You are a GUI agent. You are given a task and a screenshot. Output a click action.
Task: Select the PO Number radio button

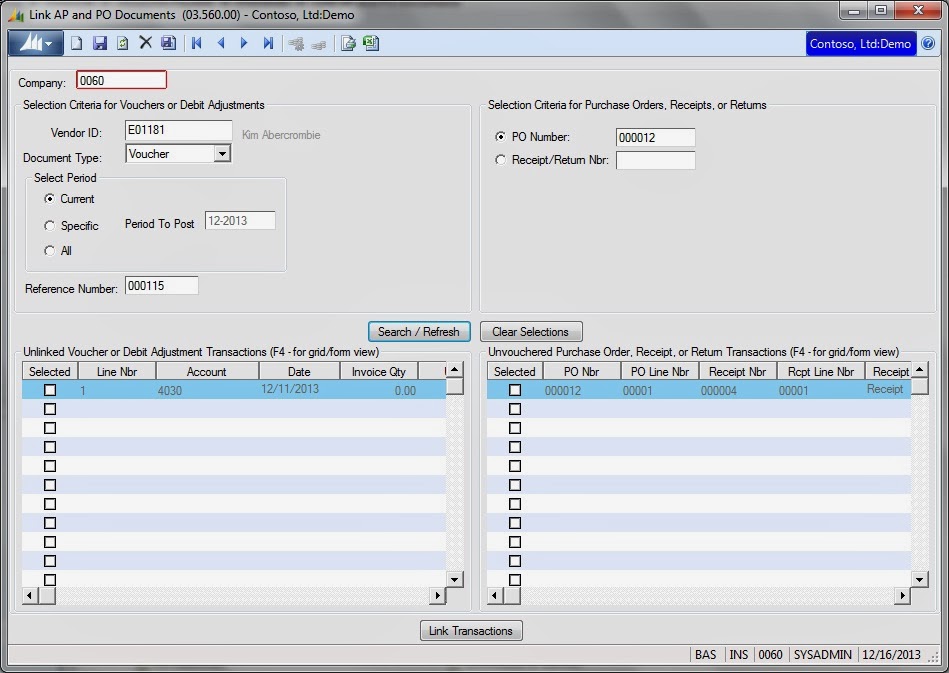click(x=500, y=137)
